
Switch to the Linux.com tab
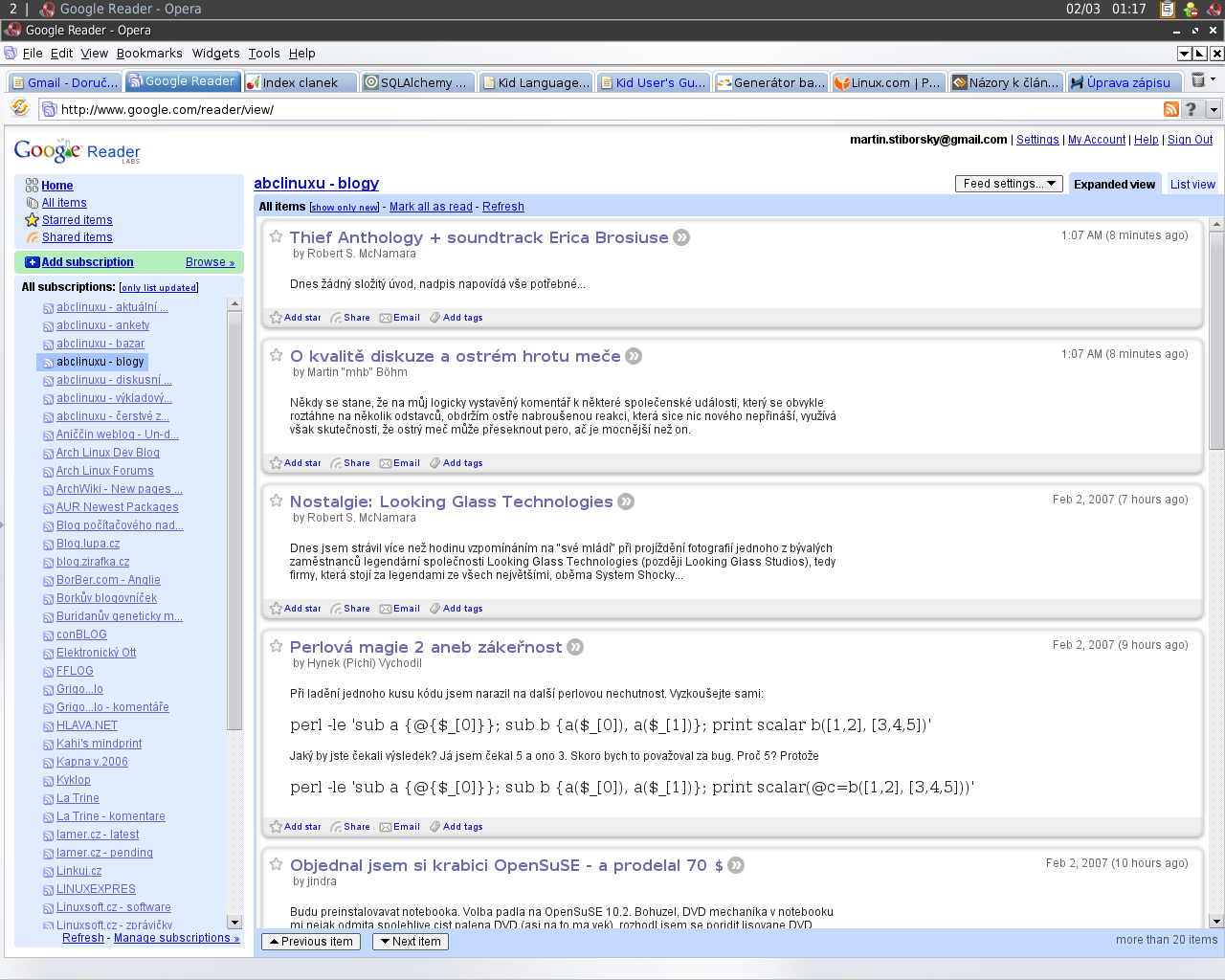coord(890,82)
